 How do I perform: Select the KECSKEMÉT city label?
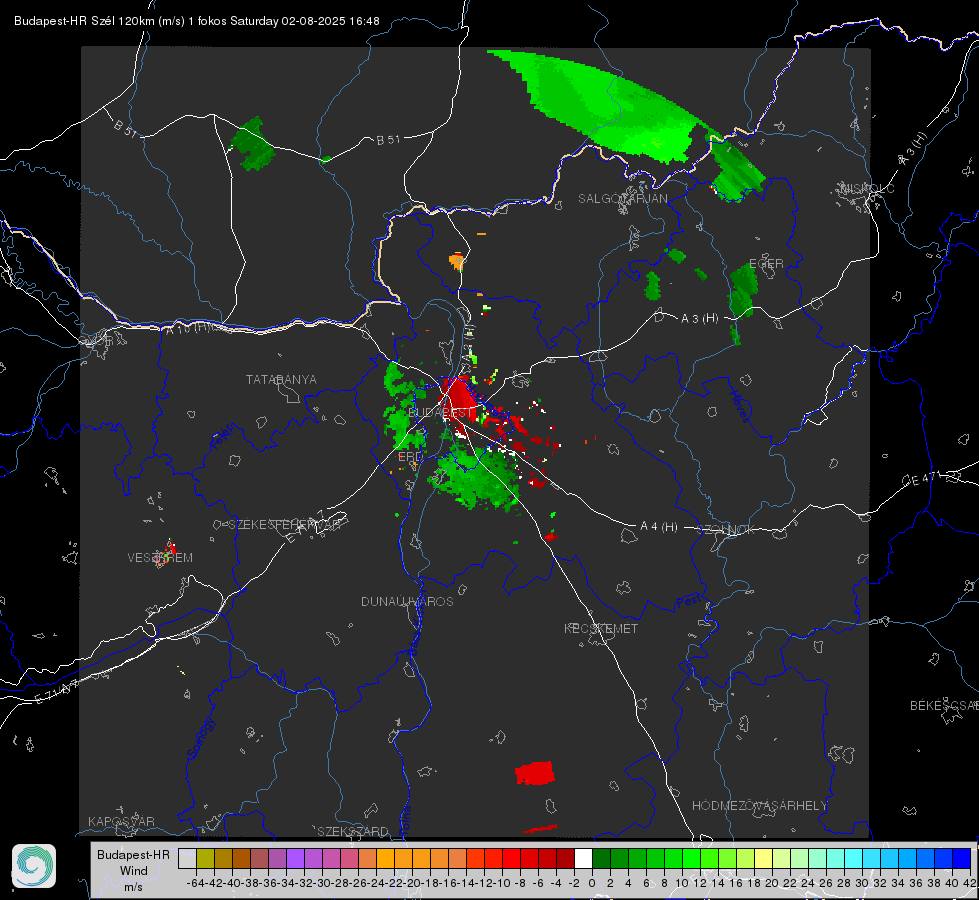tap(601, 628)
